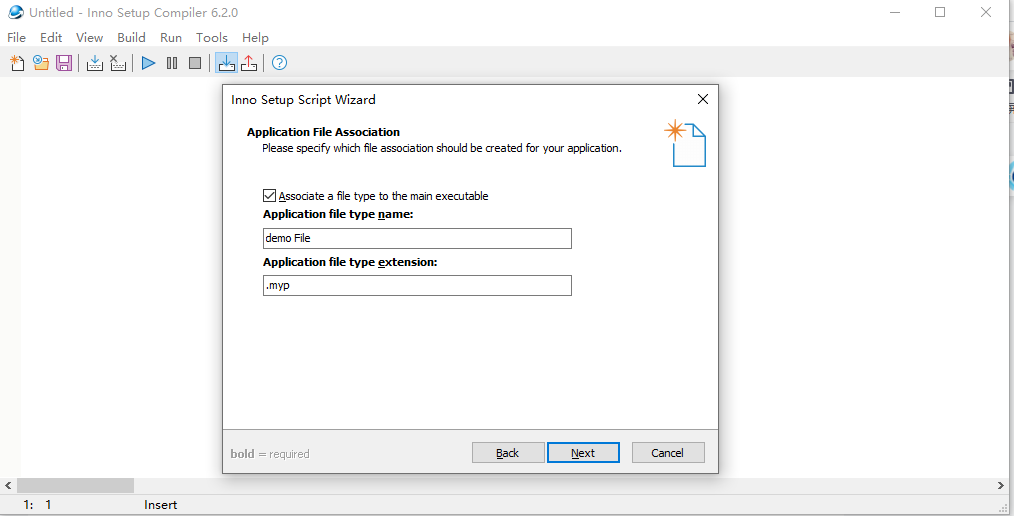1014x516 pixels.
Task: Maximize the Inno Setup Compiler window
Action: click(x=940, y=12)
